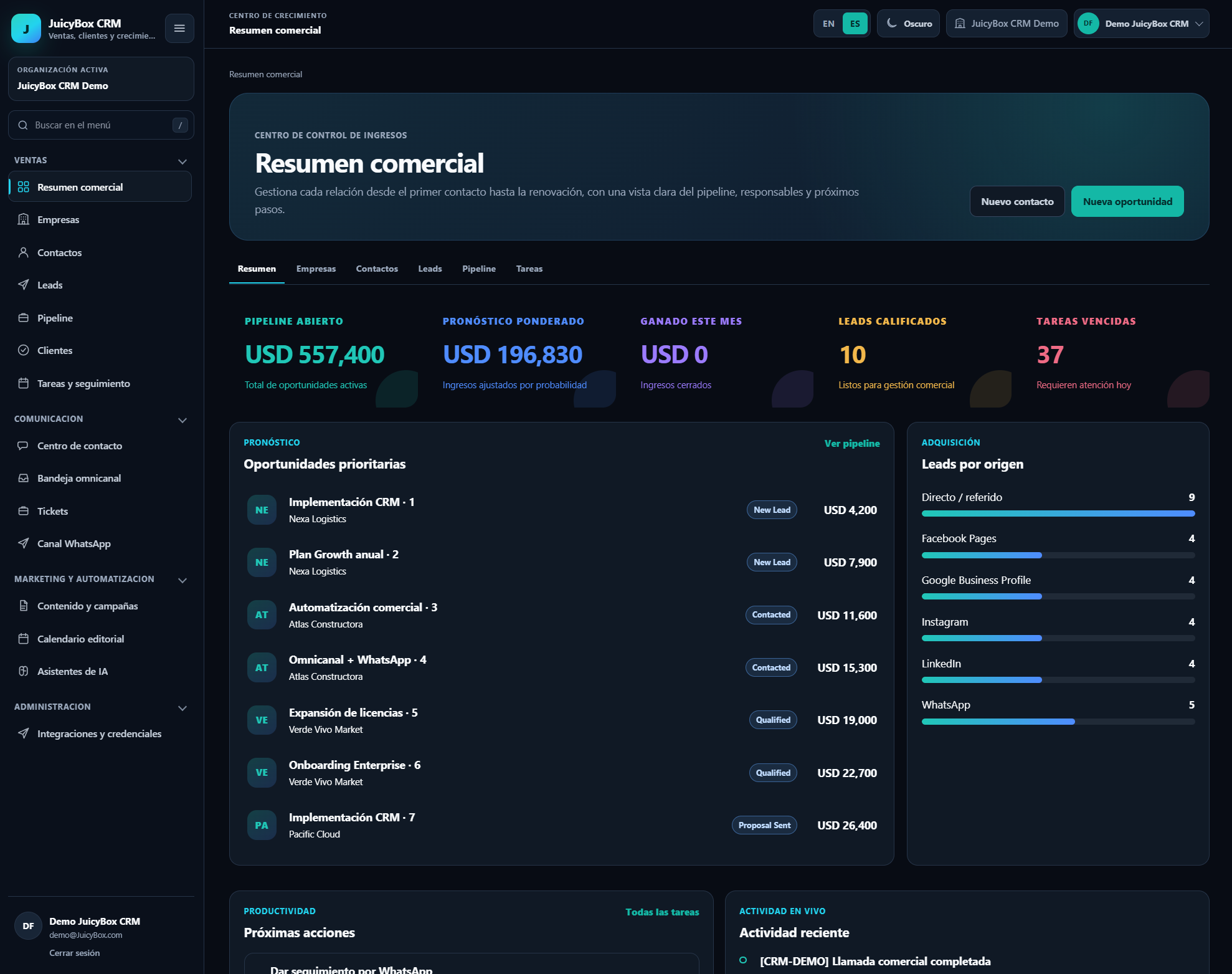This screenshot has width=1232, height=974.
Task: Click the Directo / referido progress bar
Action: (x=1058, y=513)
